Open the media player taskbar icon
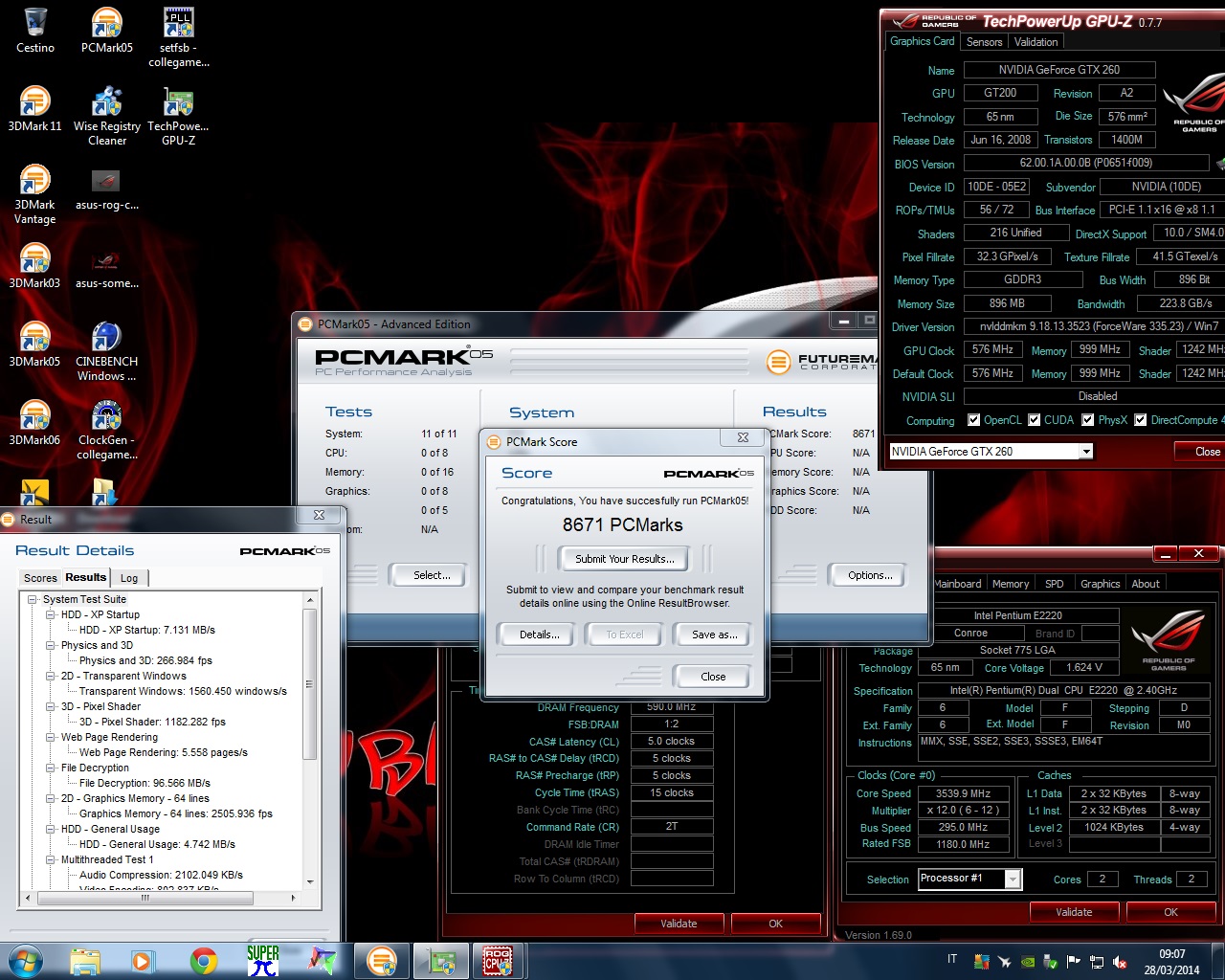1225x980 pixels. [144, 961]
